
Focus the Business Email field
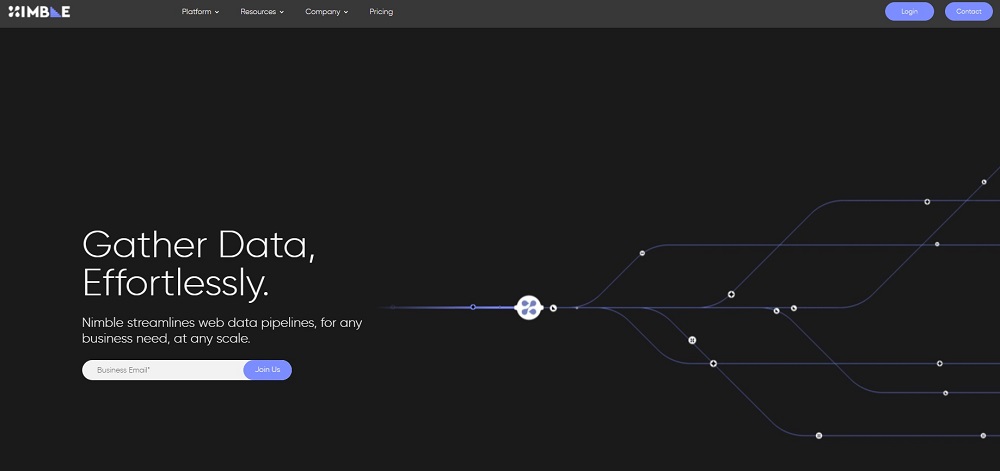point(163,370)
